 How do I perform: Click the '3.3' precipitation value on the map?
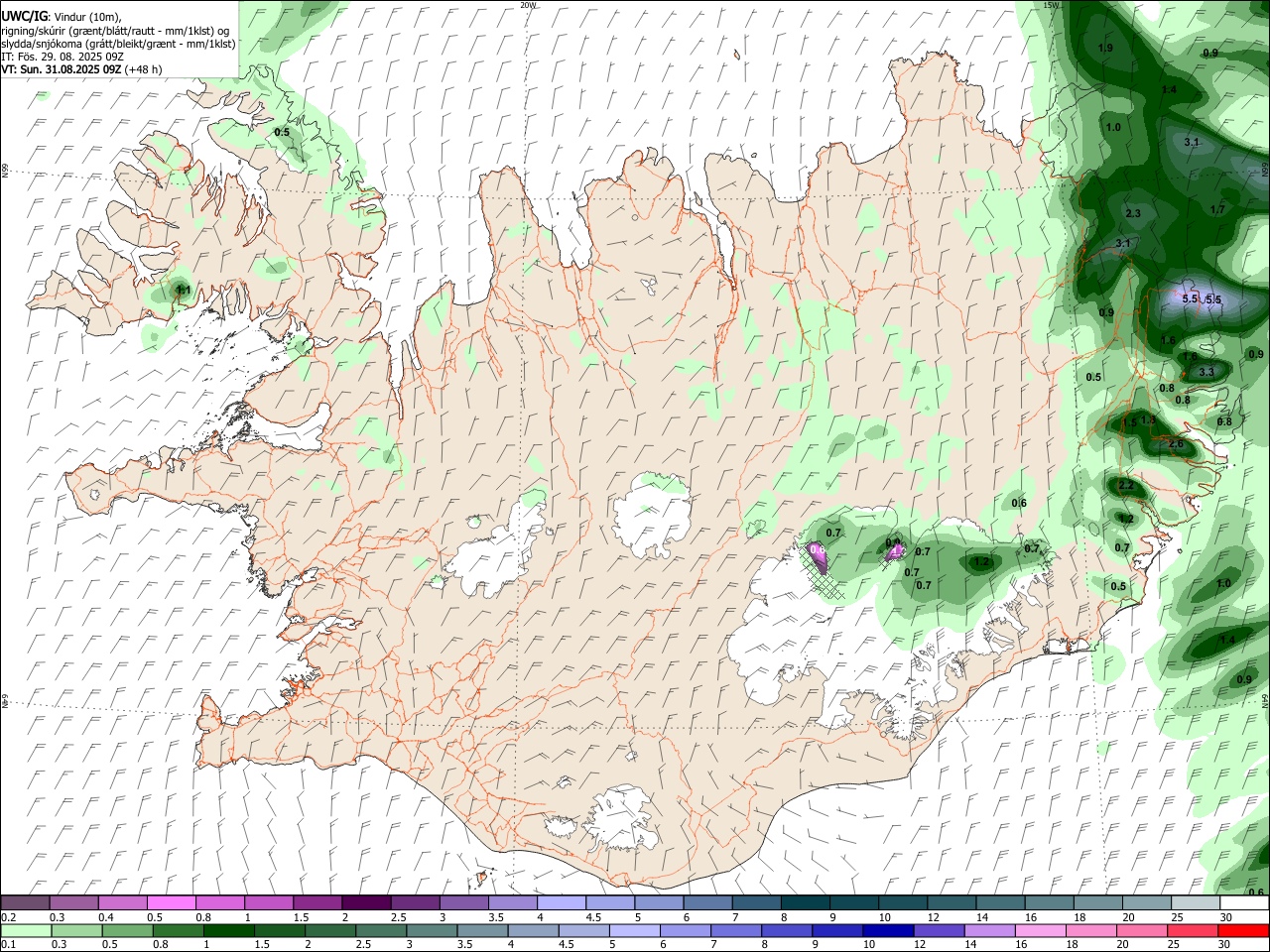[1206, 372]
